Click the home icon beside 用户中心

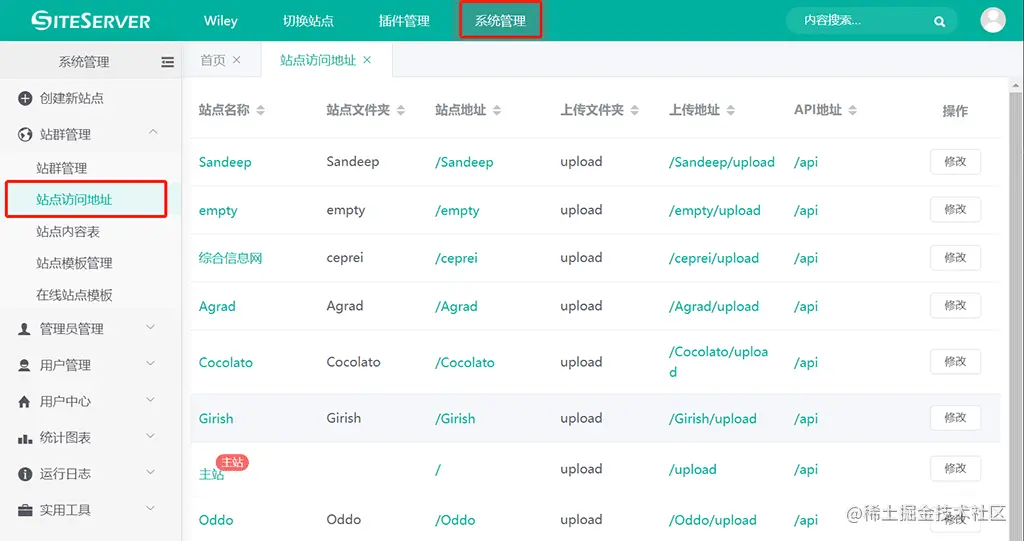tap(24, 401)
